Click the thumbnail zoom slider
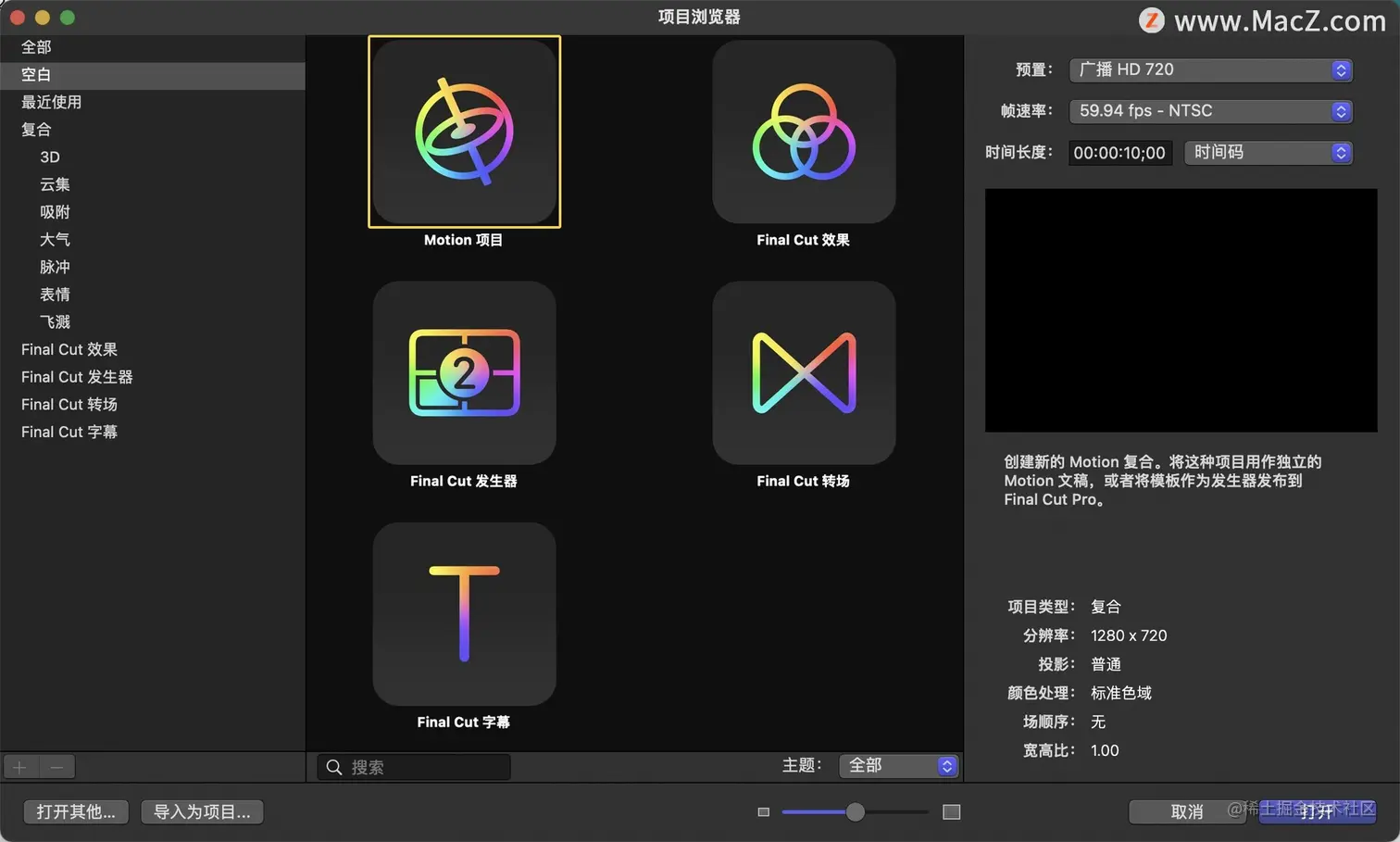1400x842 pixels. pyautogui.click(x=853, y=811)
